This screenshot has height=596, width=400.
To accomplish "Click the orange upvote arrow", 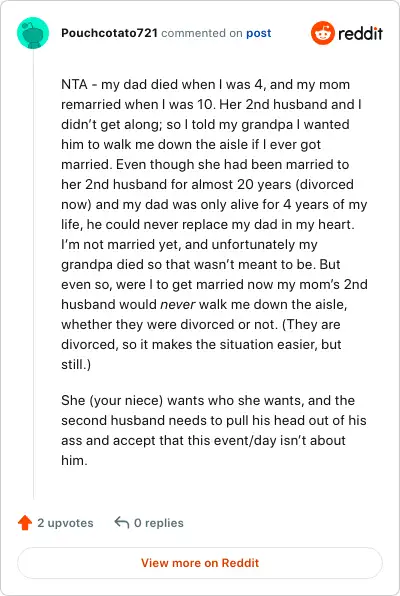I will pos(25,523).
